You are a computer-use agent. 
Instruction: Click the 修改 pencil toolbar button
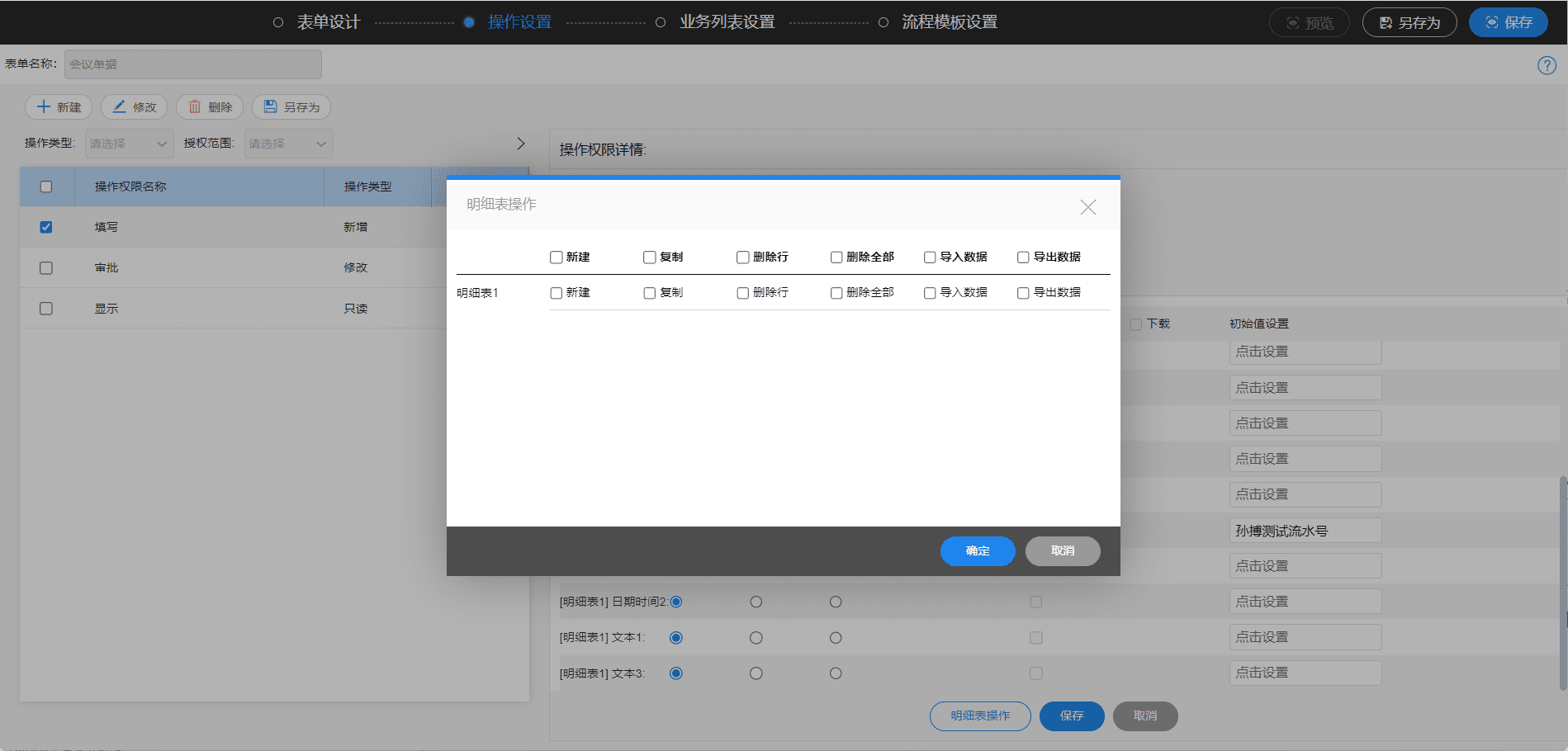(x=134, y=107)
